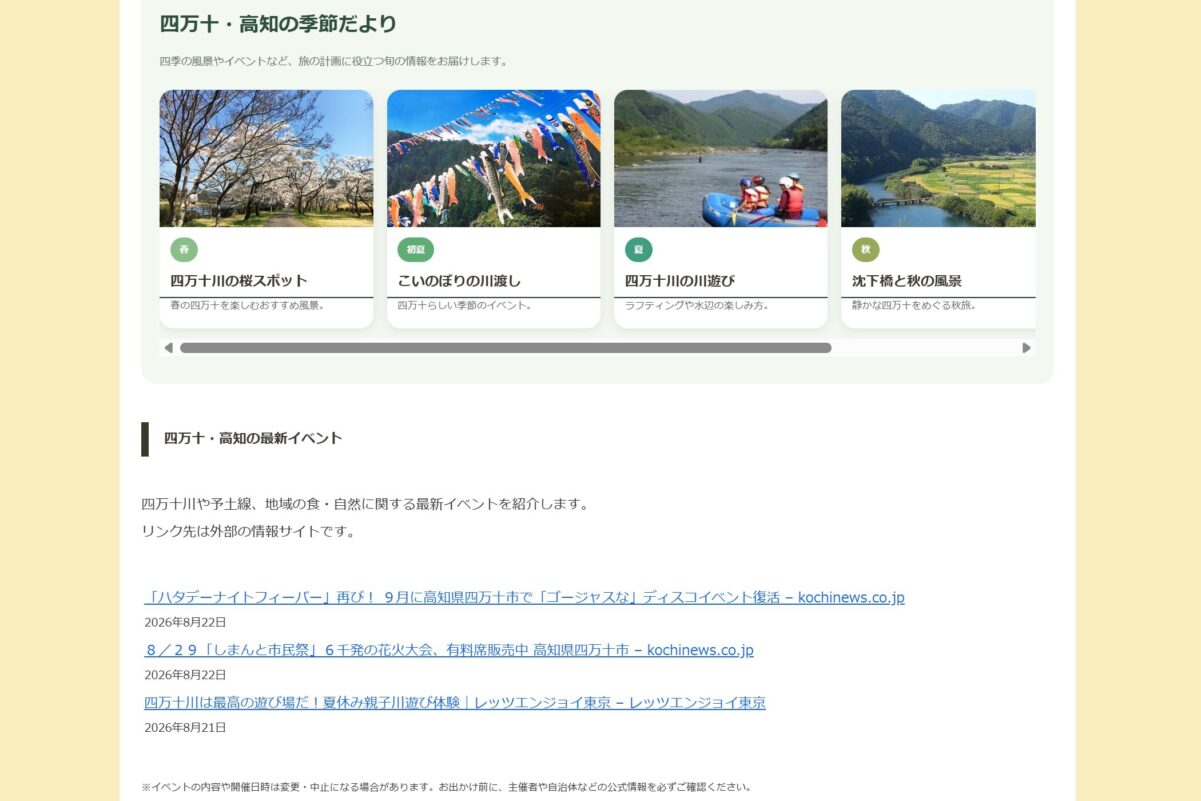Open the 沈下橋と秋の風景 river valley photo

(x=938, y=158)
